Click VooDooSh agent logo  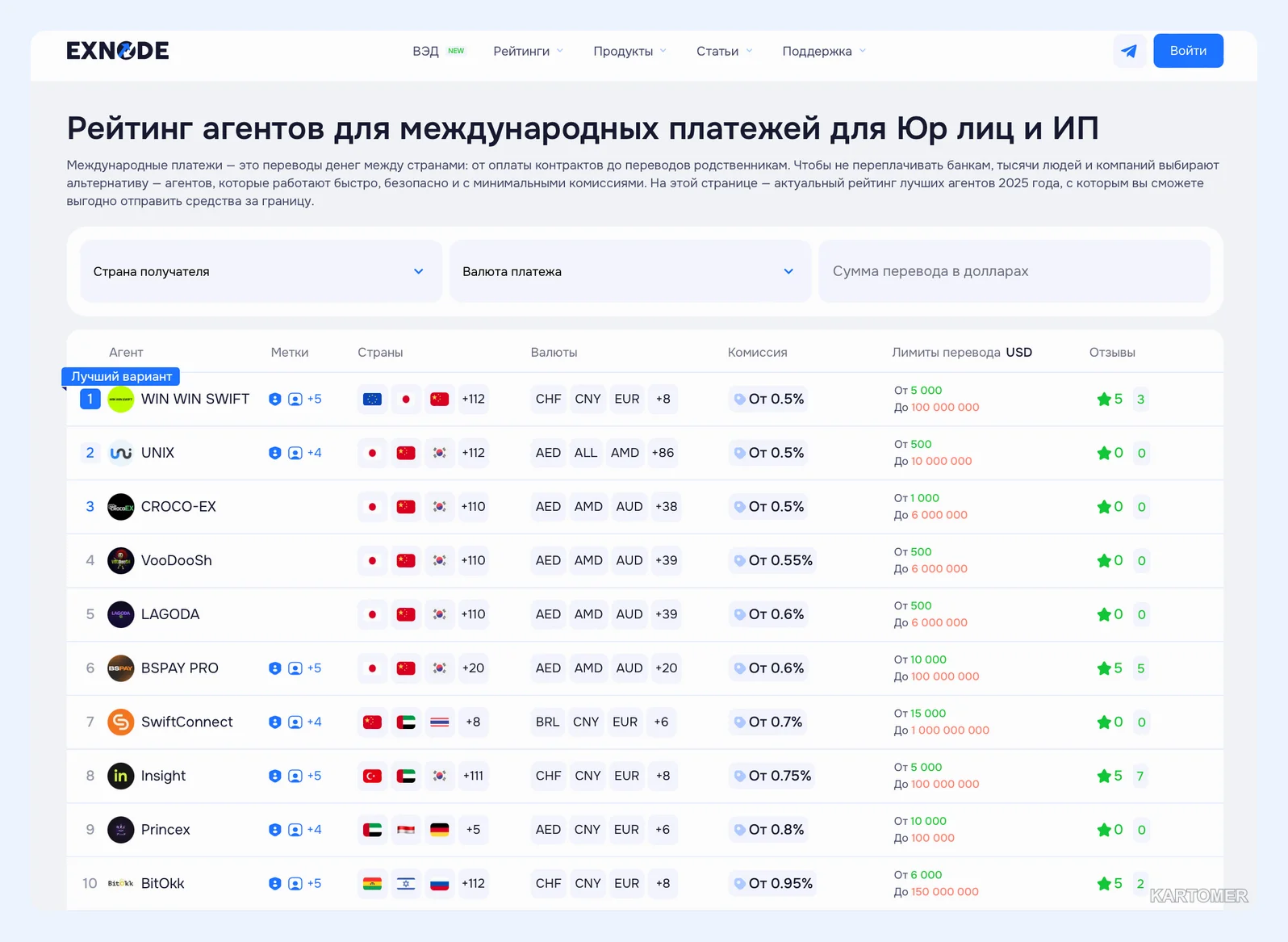(x=121, y=560)
